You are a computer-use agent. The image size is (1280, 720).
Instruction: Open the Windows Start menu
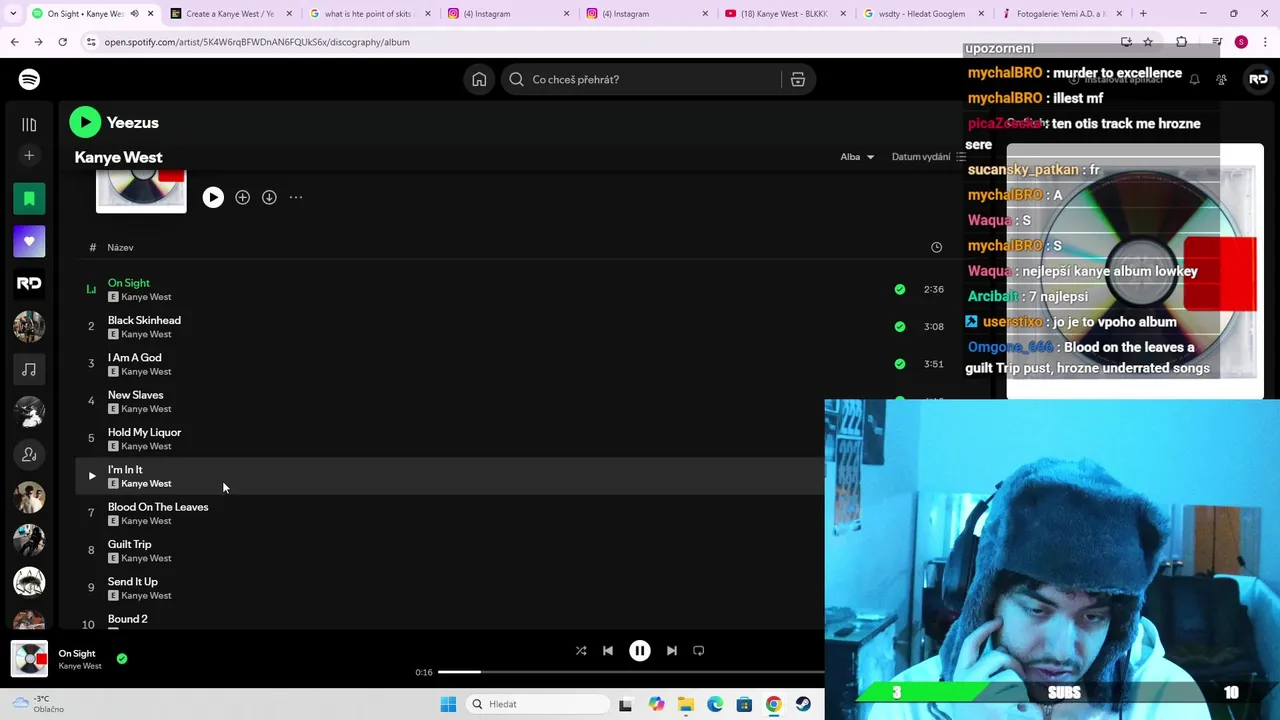448,704
